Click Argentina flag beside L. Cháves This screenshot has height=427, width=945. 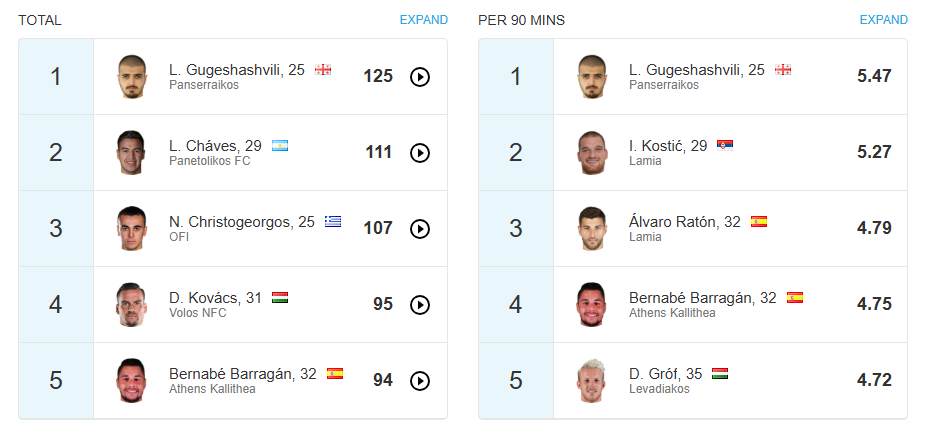[x=279, y=146]
